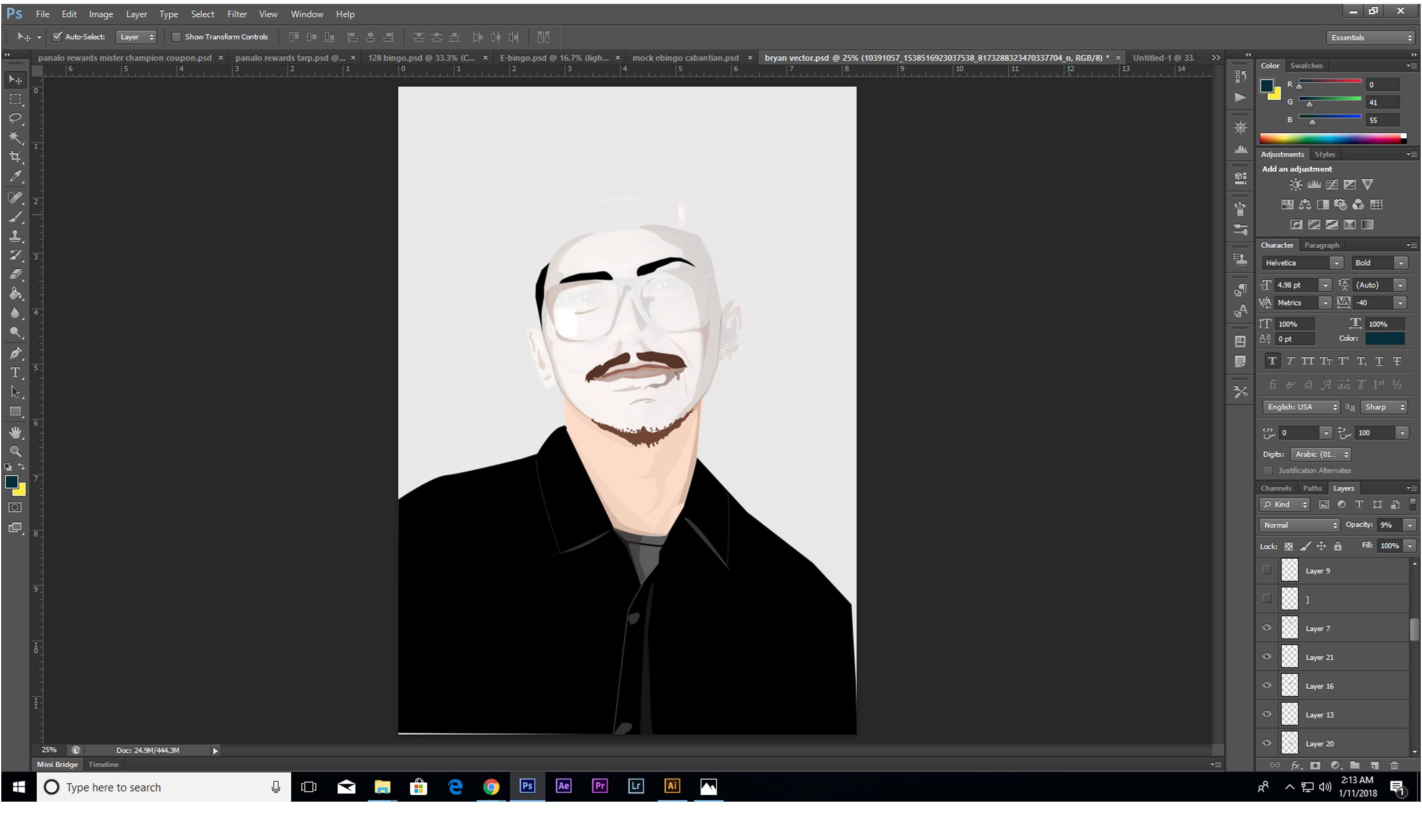Add a Levels adjustment
Screen dimensions: 1422x840
click(1314, 184)
